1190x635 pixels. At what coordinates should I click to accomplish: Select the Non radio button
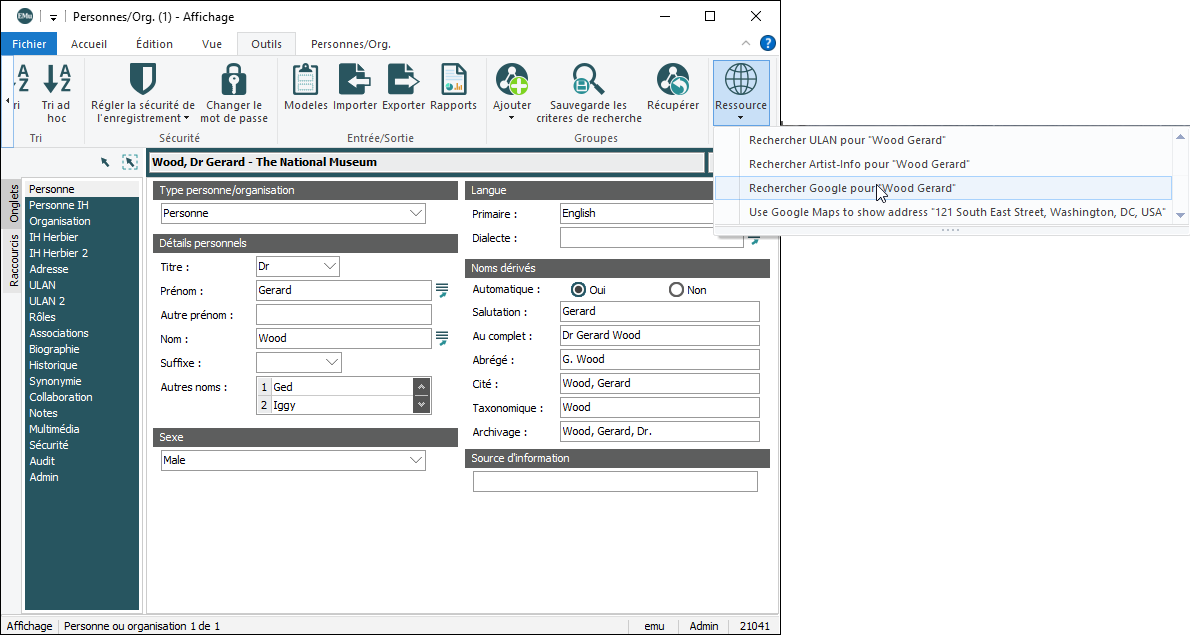(676, 290)
